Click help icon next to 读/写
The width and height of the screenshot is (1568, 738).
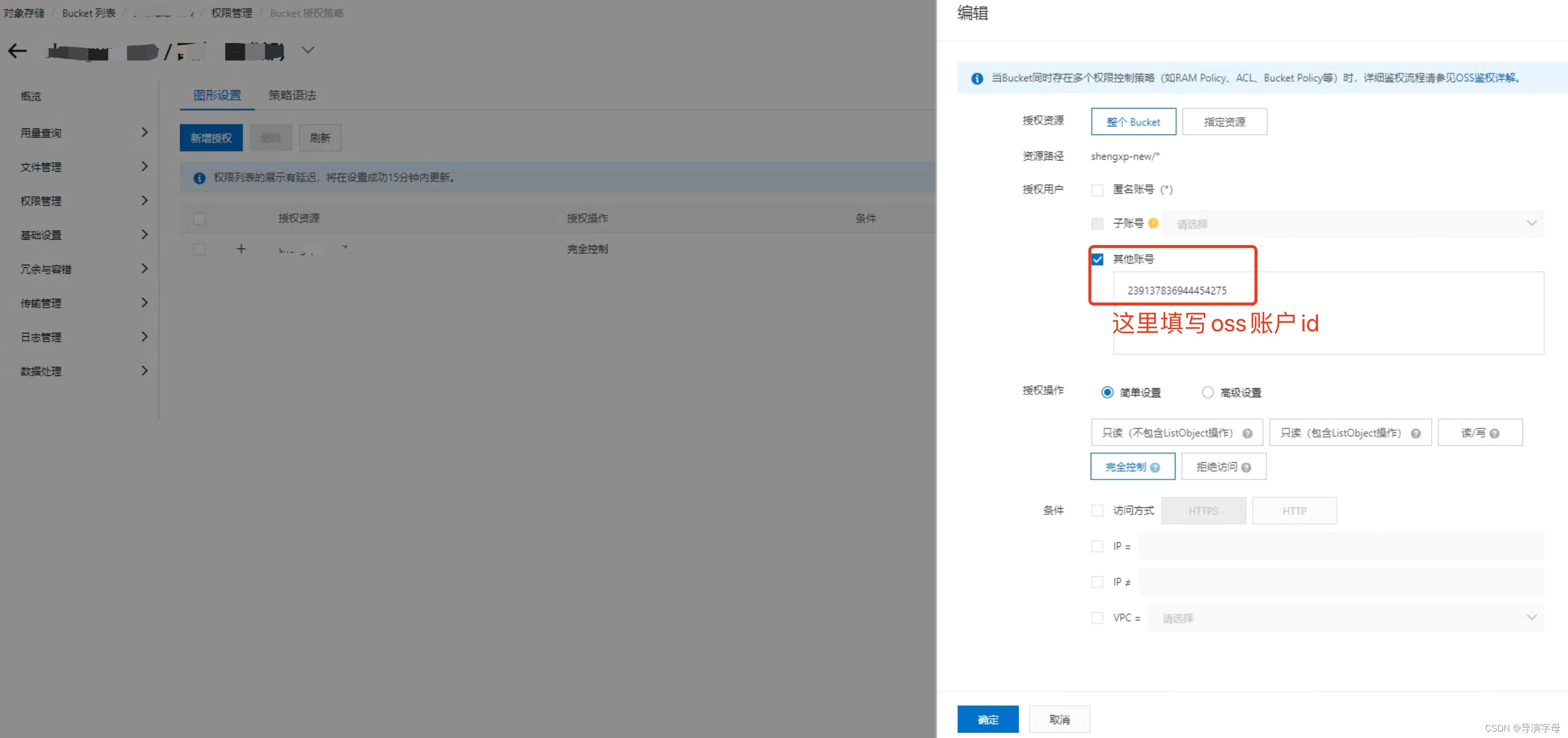(1495, 434)
